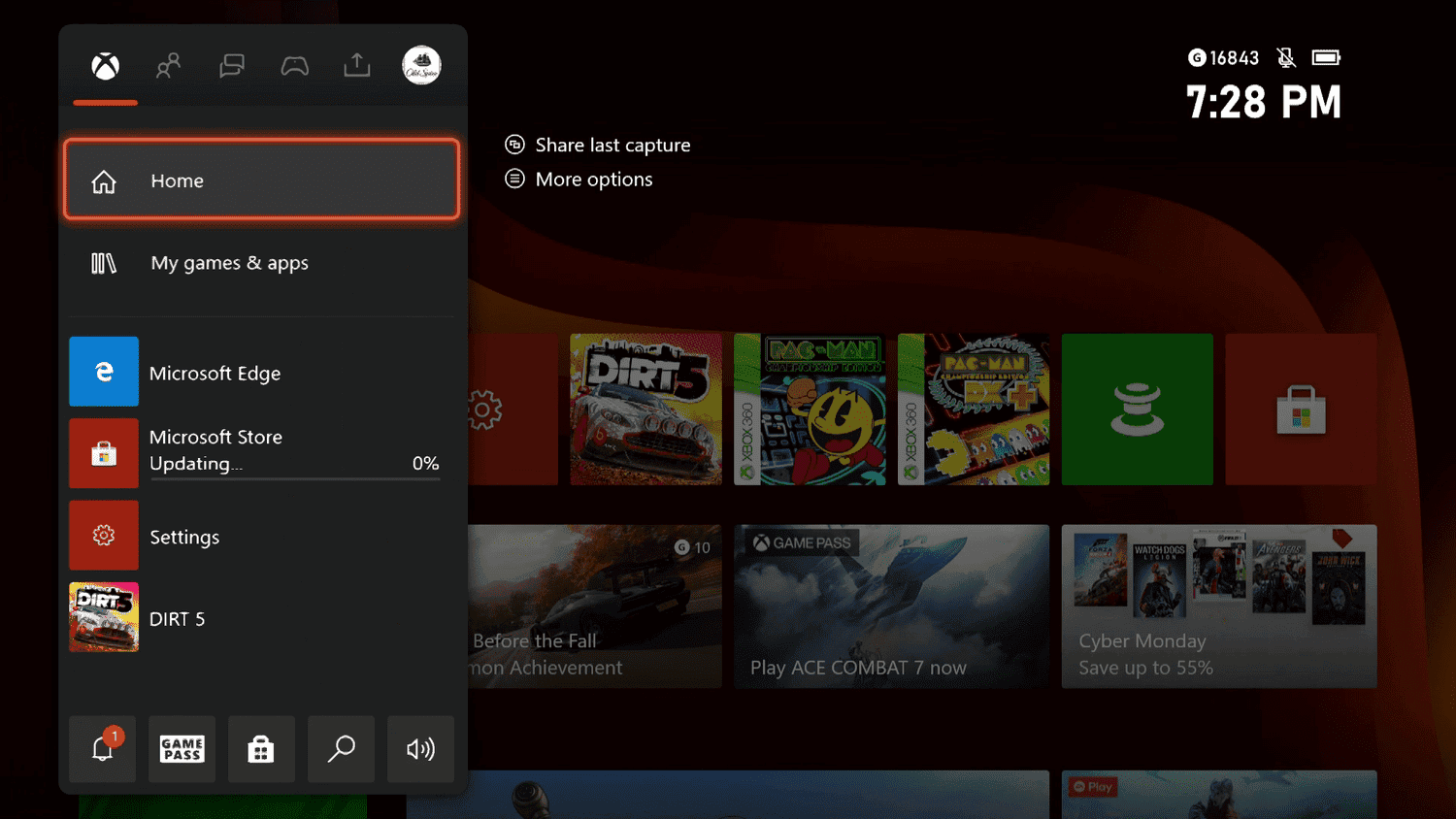Select the DIRT 5 tile on dashboard
The height and width of the screenshot is (819, 1456).
point(646,409)
